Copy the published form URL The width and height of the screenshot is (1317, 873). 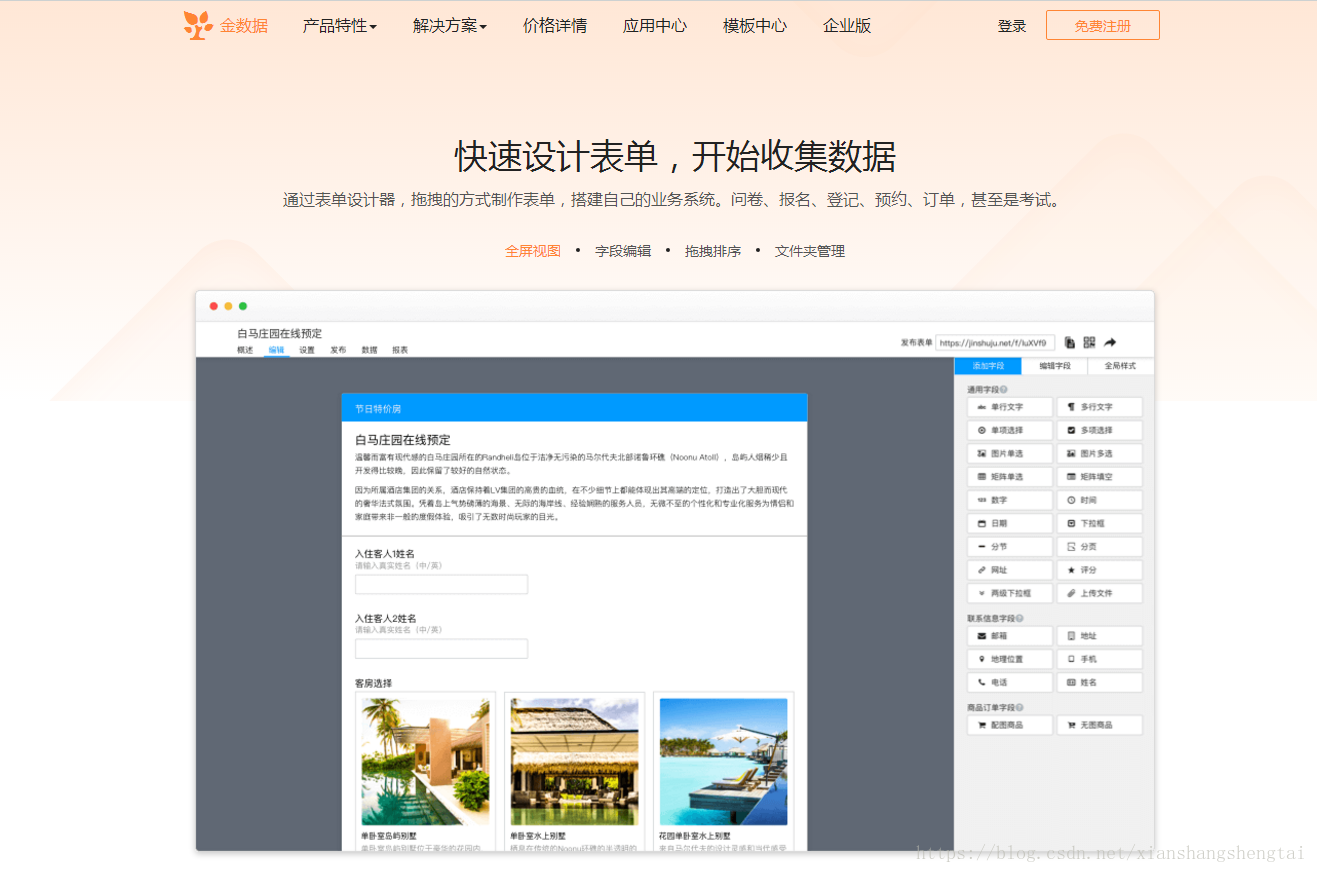click(1069, 342)
